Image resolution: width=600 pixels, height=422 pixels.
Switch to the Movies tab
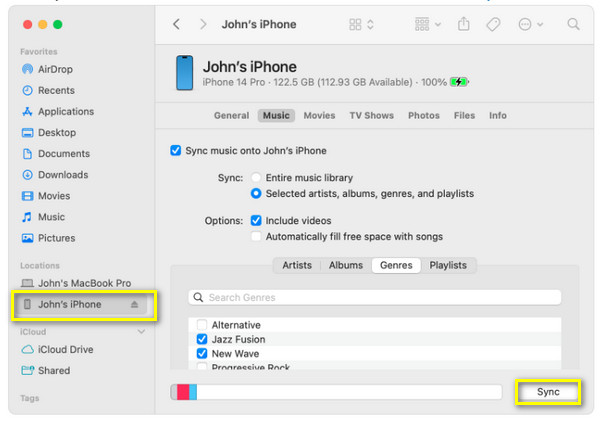[x=319, y=116]
